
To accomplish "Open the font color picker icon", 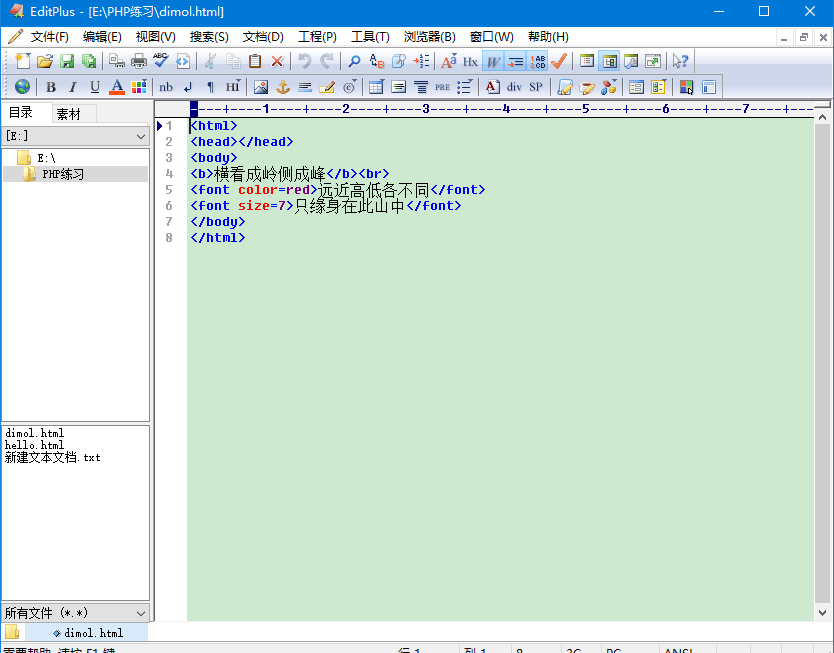I will pos(117,87).
